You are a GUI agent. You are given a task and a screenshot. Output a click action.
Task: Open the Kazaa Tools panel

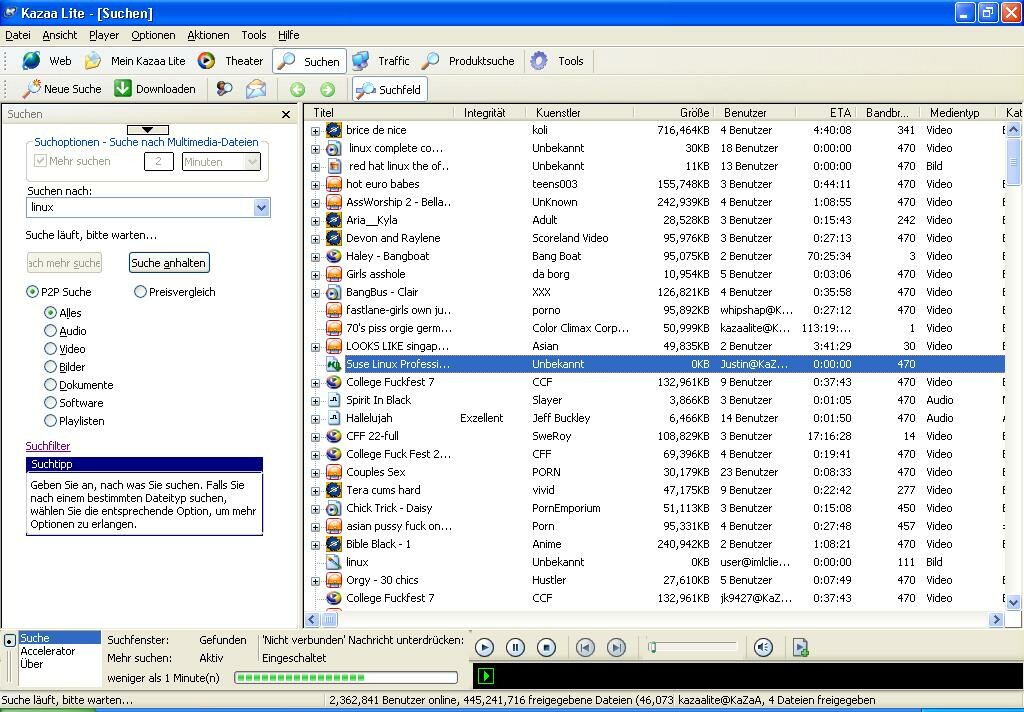coord(559,60)
